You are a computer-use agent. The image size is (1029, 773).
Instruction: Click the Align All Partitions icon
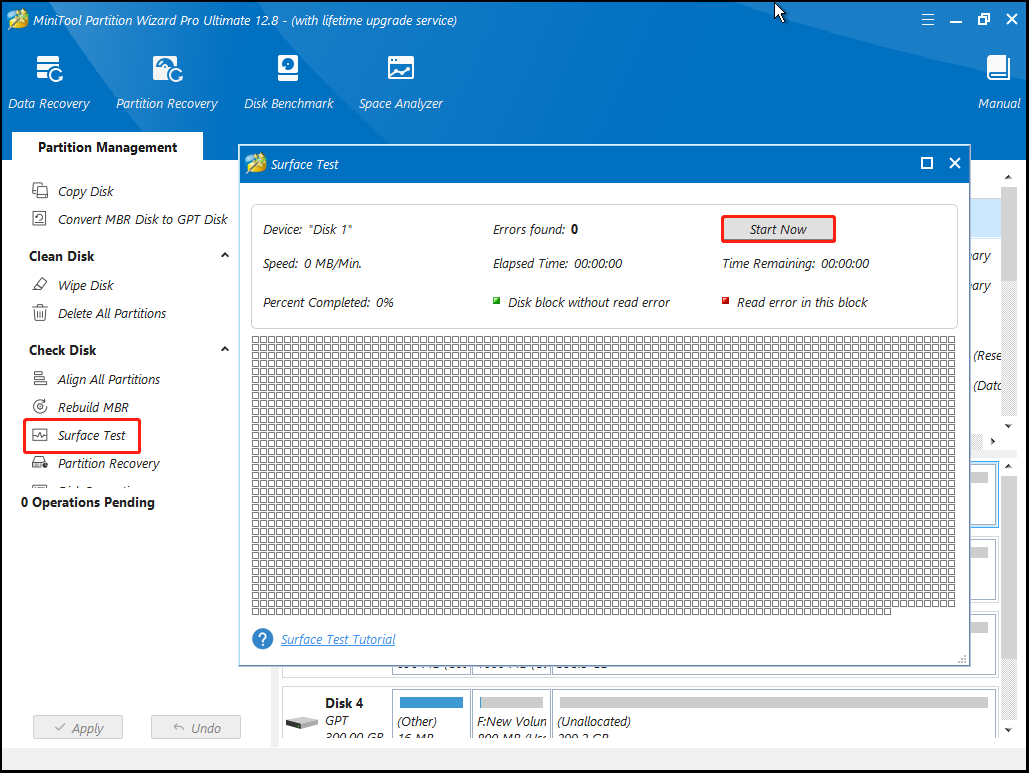pos(40,379)
